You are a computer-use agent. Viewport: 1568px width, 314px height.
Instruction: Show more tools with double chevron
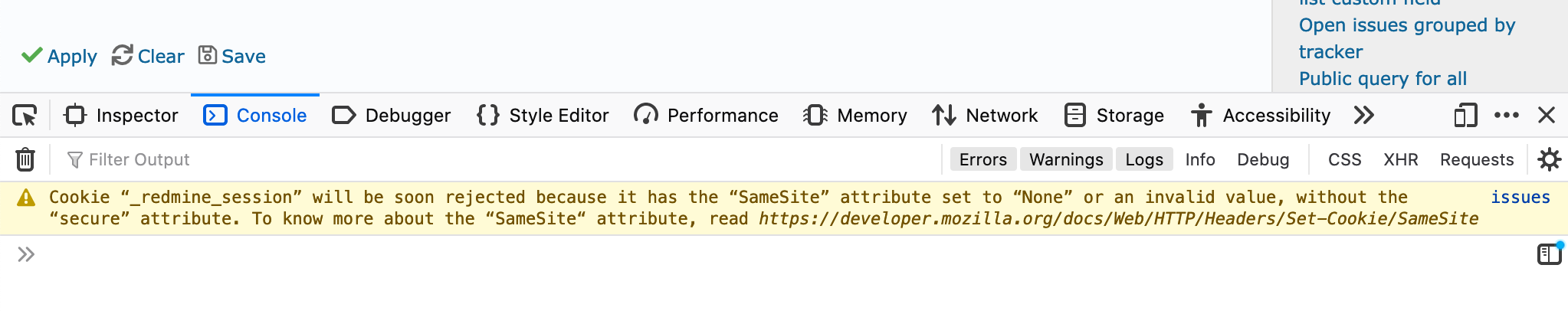(1363, 115)
